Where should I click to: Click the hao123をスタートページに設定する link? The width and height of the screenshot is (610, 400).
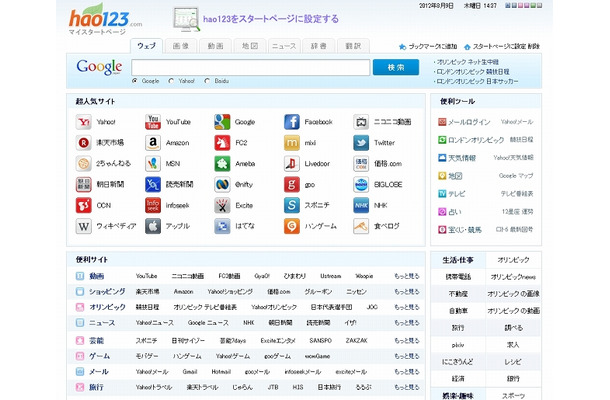271,19
